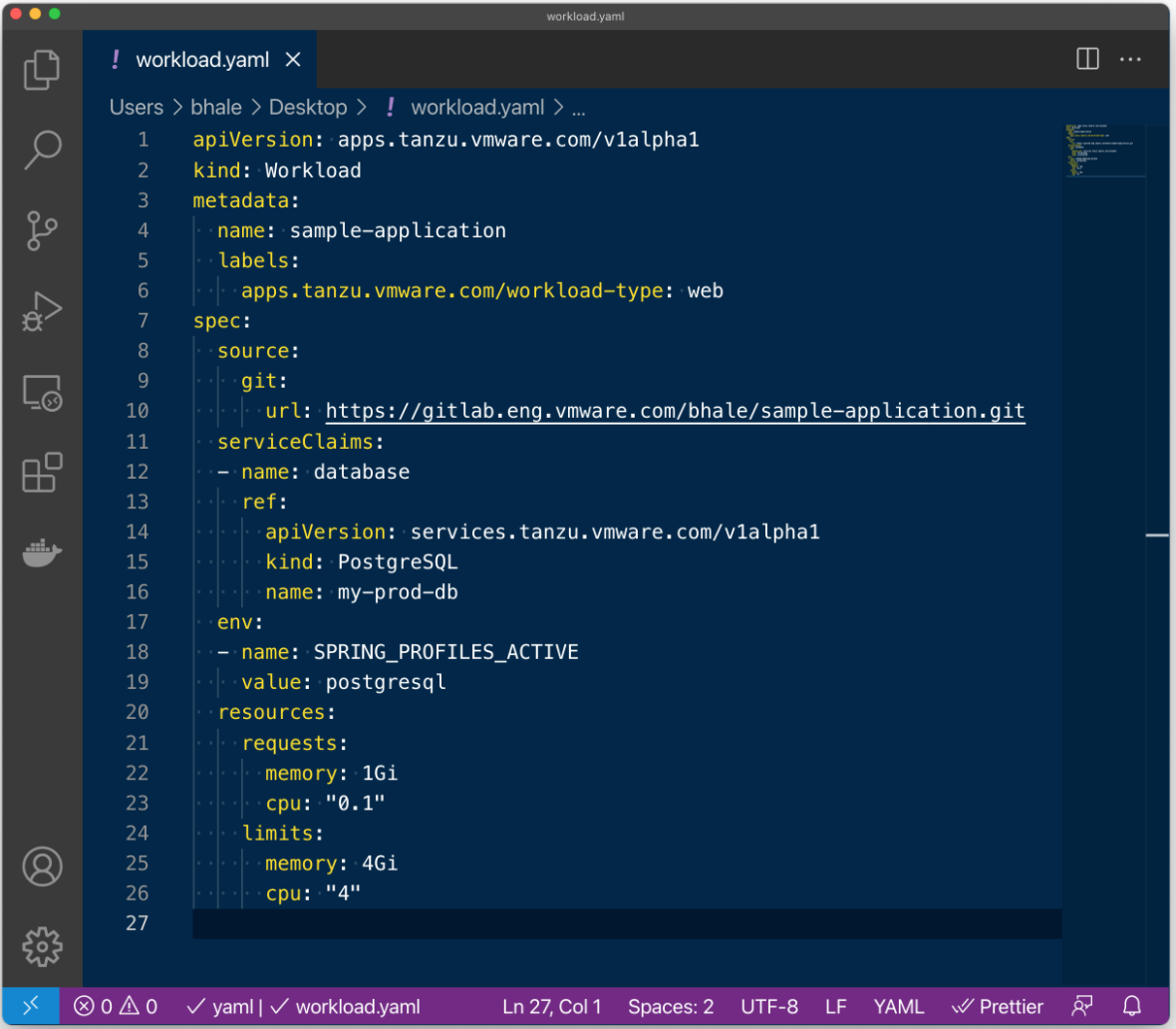
Task: Click the Desktop breadcrumb folder
Action: tap(308, 107)
